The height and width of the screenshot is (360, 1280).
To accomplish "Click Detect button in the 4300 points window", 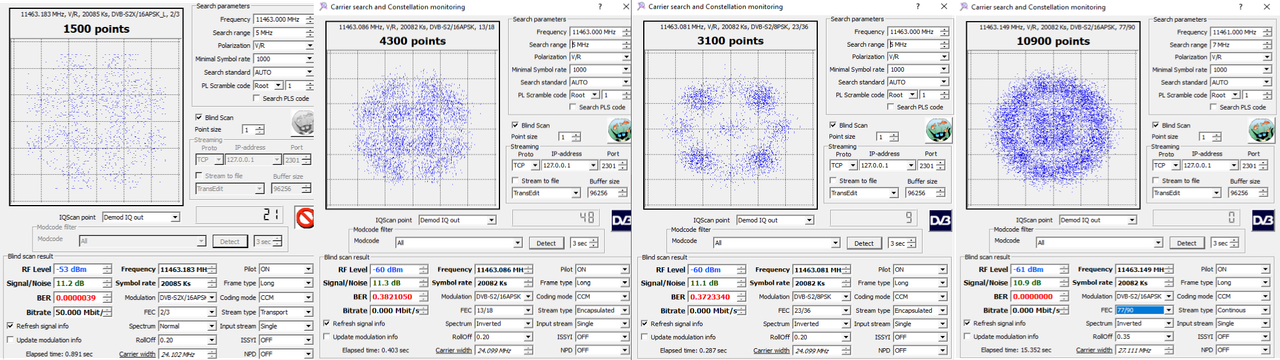I will (546, 242).
